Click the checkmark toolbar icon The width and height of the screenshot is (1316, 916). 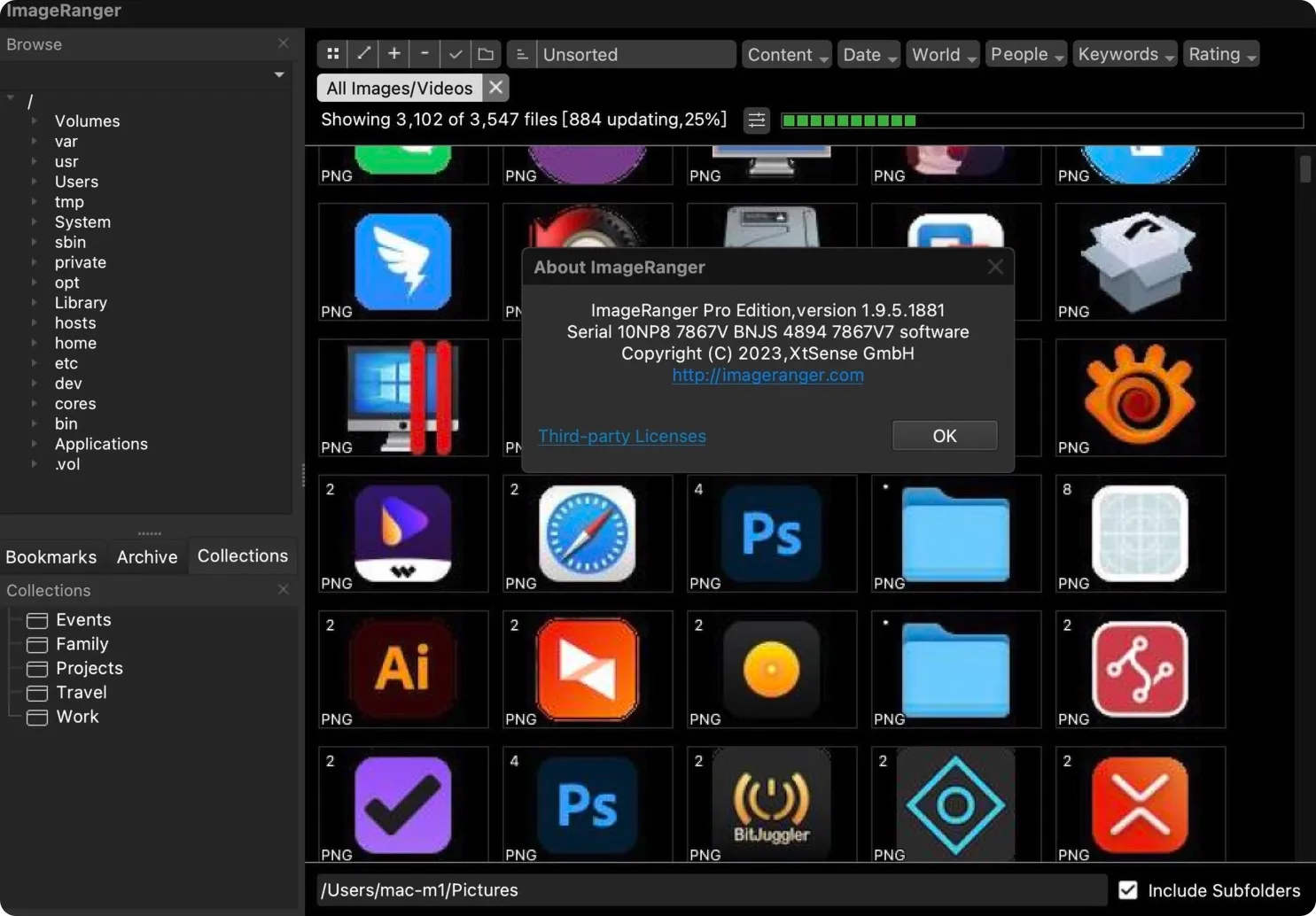point(455,54)
